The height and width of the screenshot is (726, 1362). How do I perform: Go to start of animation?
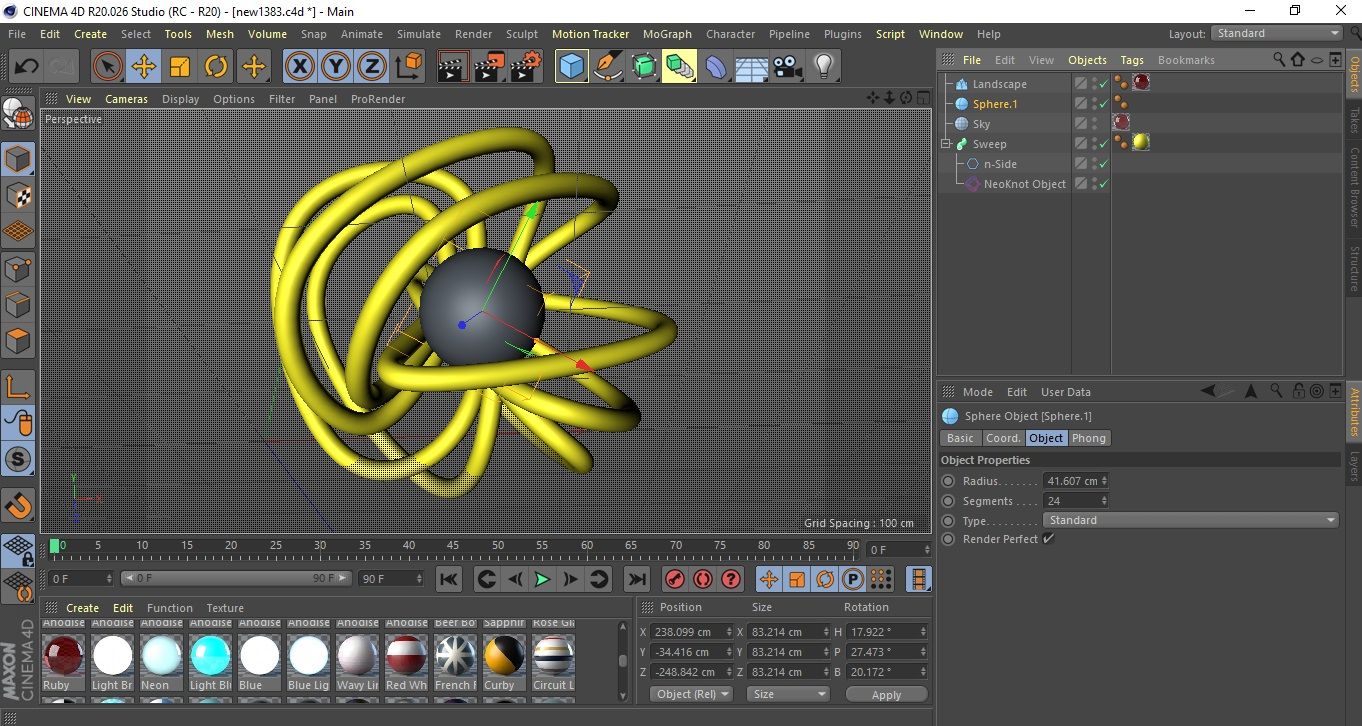tap(449, 579)
